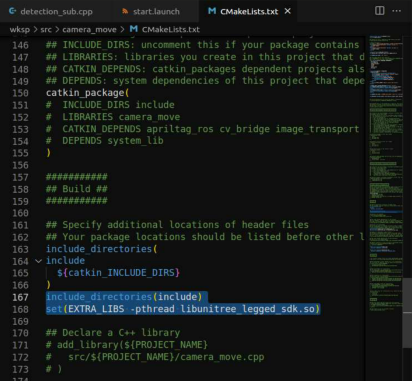Click 'CATKIN_DEPENDS apriltag_ros' on line 153
Image resolution: width=412 pixels, height=381 pixels.
[138, 129]
